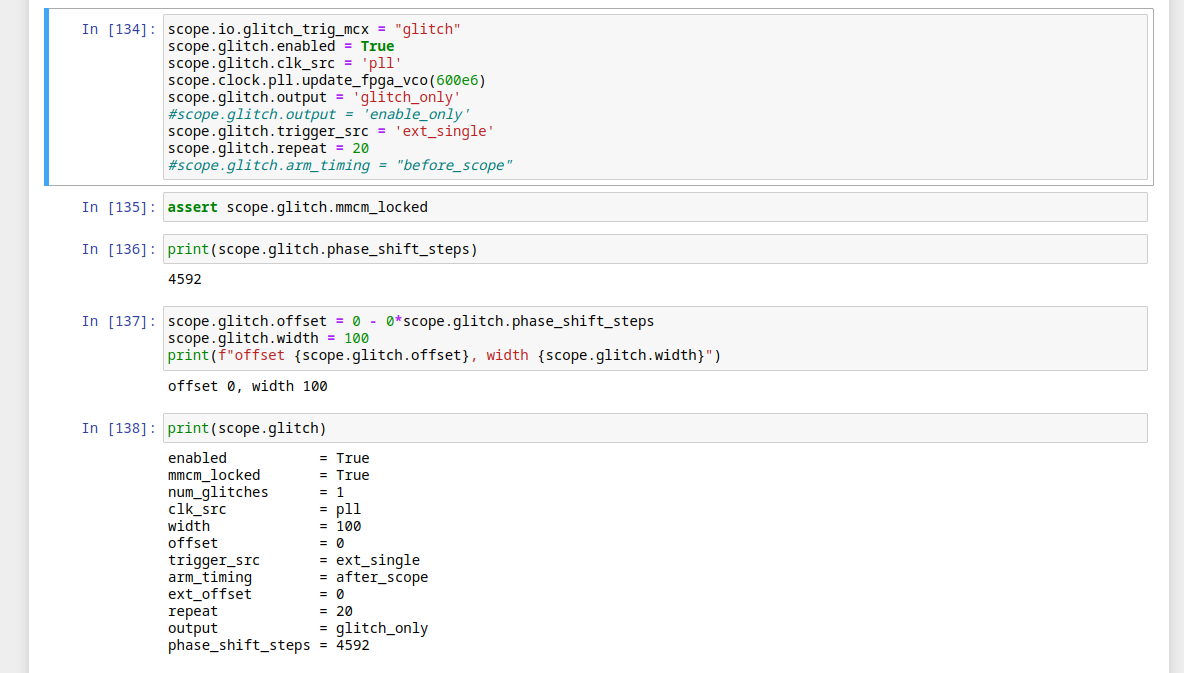
Task: Click the 4592 output below cell 136
Action: pyautogui.click(x=185, y=280)
